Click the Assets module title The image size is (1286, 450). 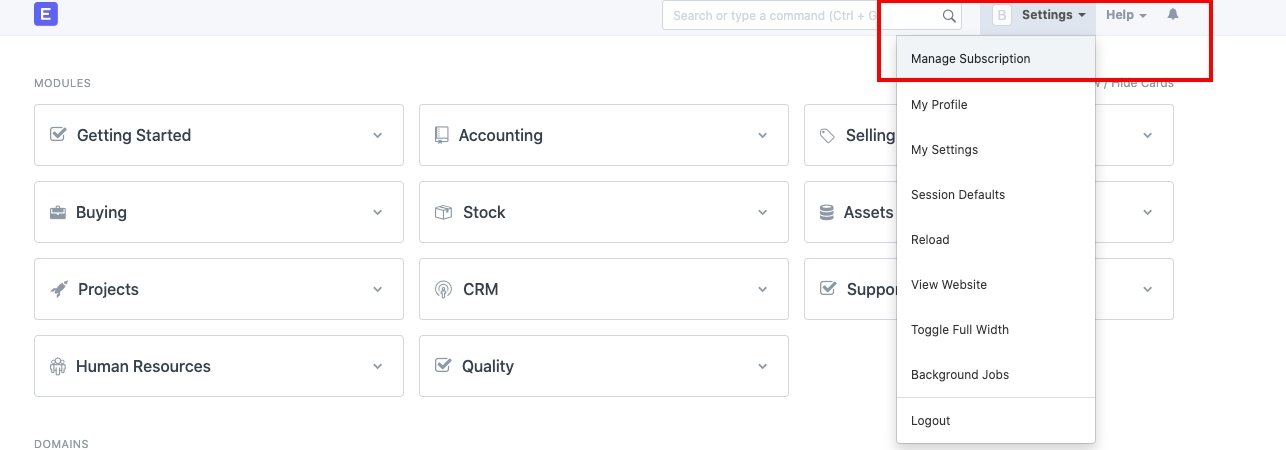868,212
